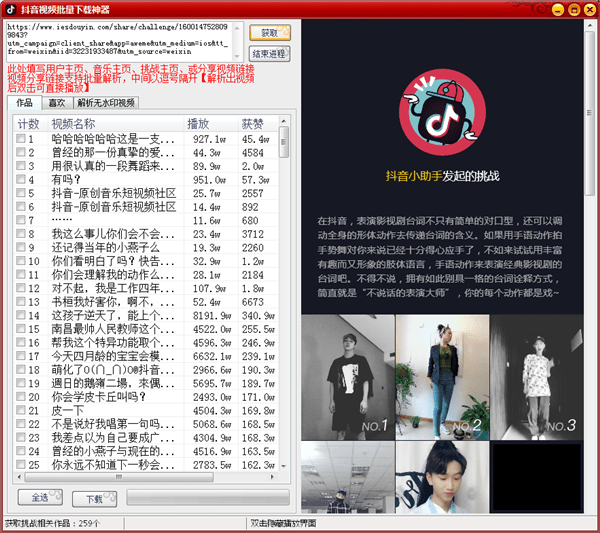This screenshot has width=600, height=533.
Task: Click the list horizontal scrollbar thumb
Action: coord(119,477)
